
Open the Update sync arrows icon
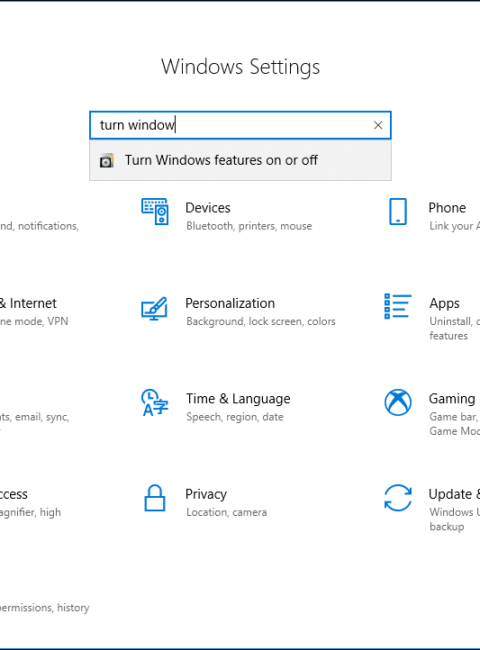pyautogui.click(x=398, y=498)
